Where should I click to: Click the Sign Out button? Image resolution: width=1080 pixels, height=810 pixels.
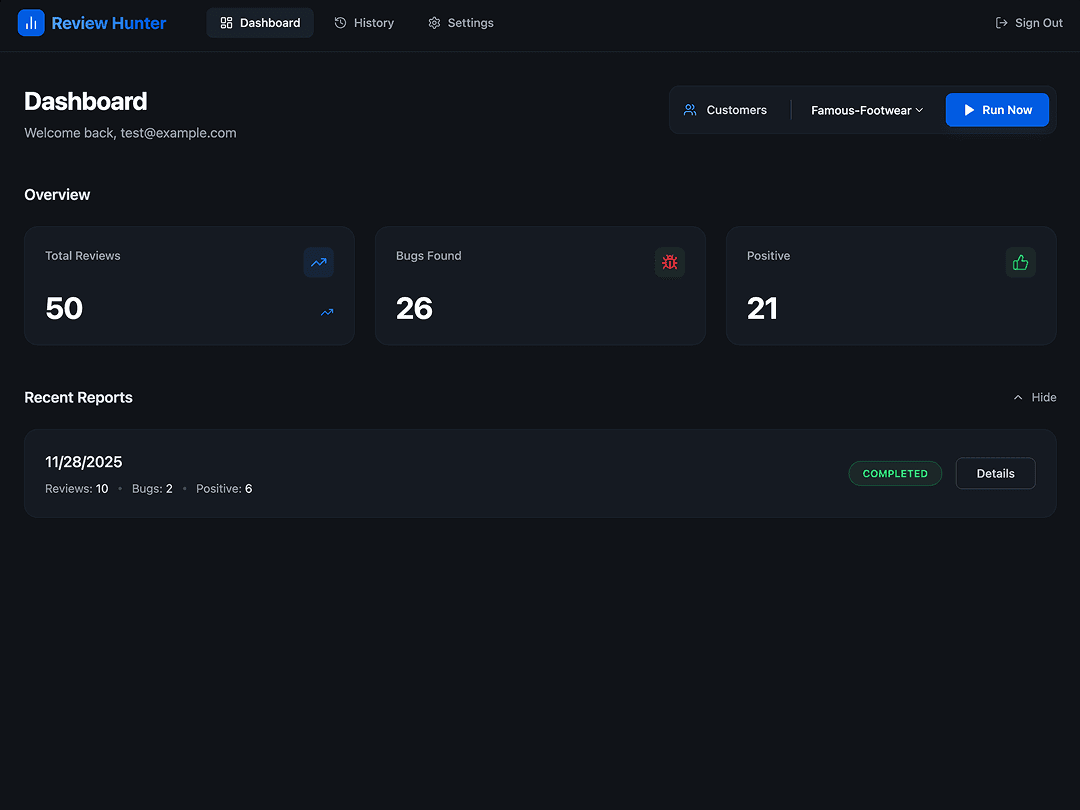[1029, 23]
